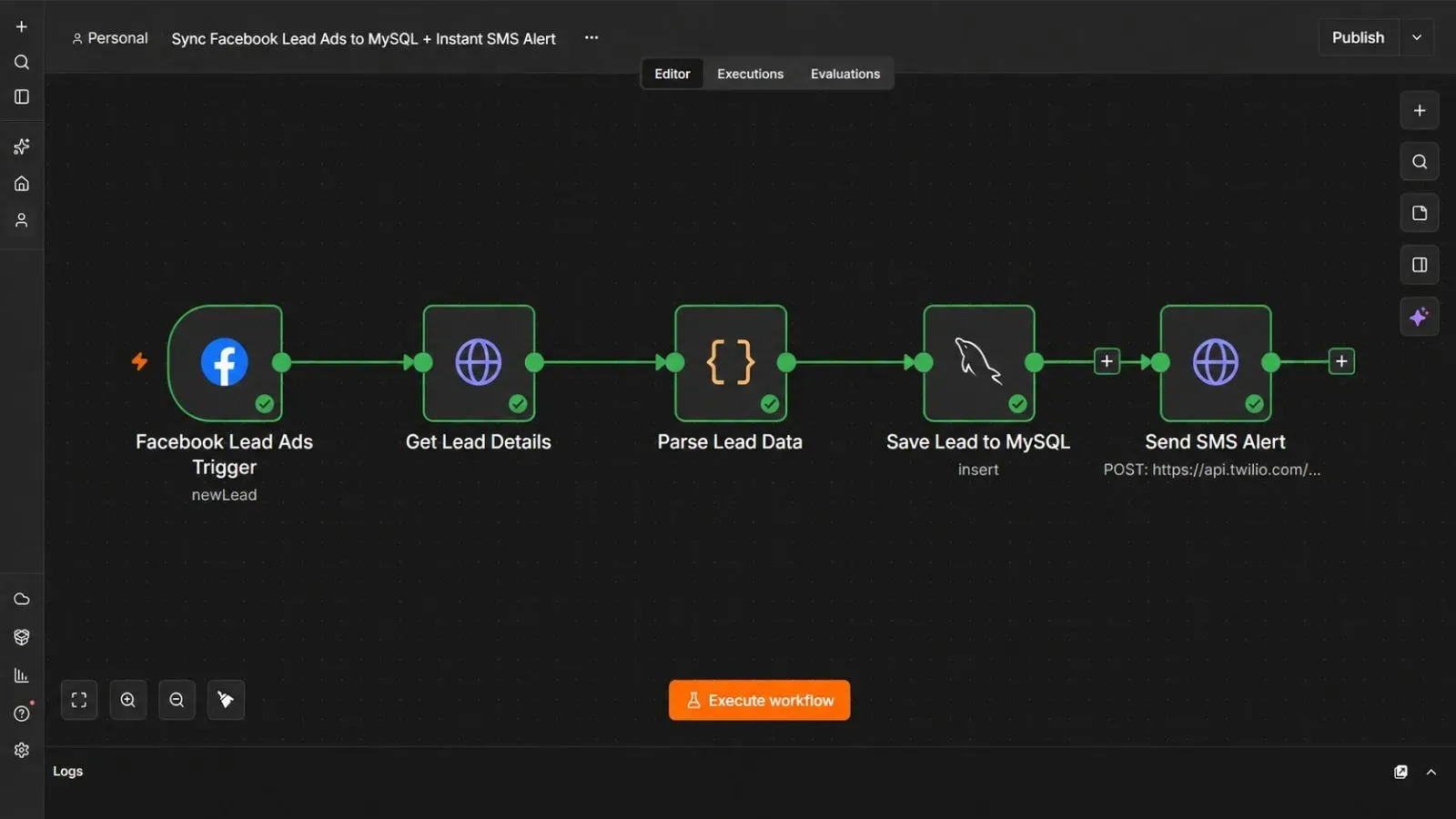Click the plus icon in left sidebar

(22, 27)
